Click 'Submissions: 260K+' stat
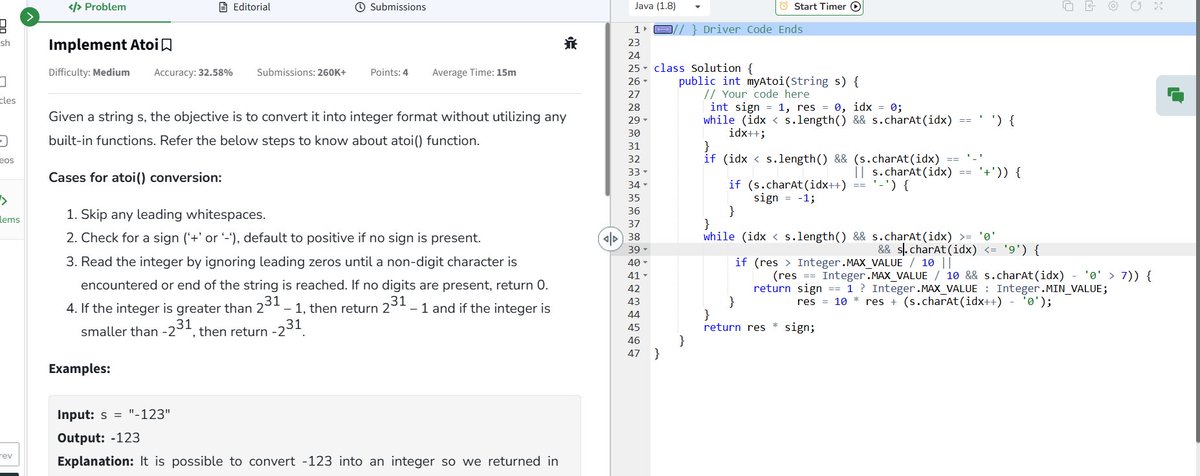Viewport: 1200px width, 476px height. tap(302, 73)
